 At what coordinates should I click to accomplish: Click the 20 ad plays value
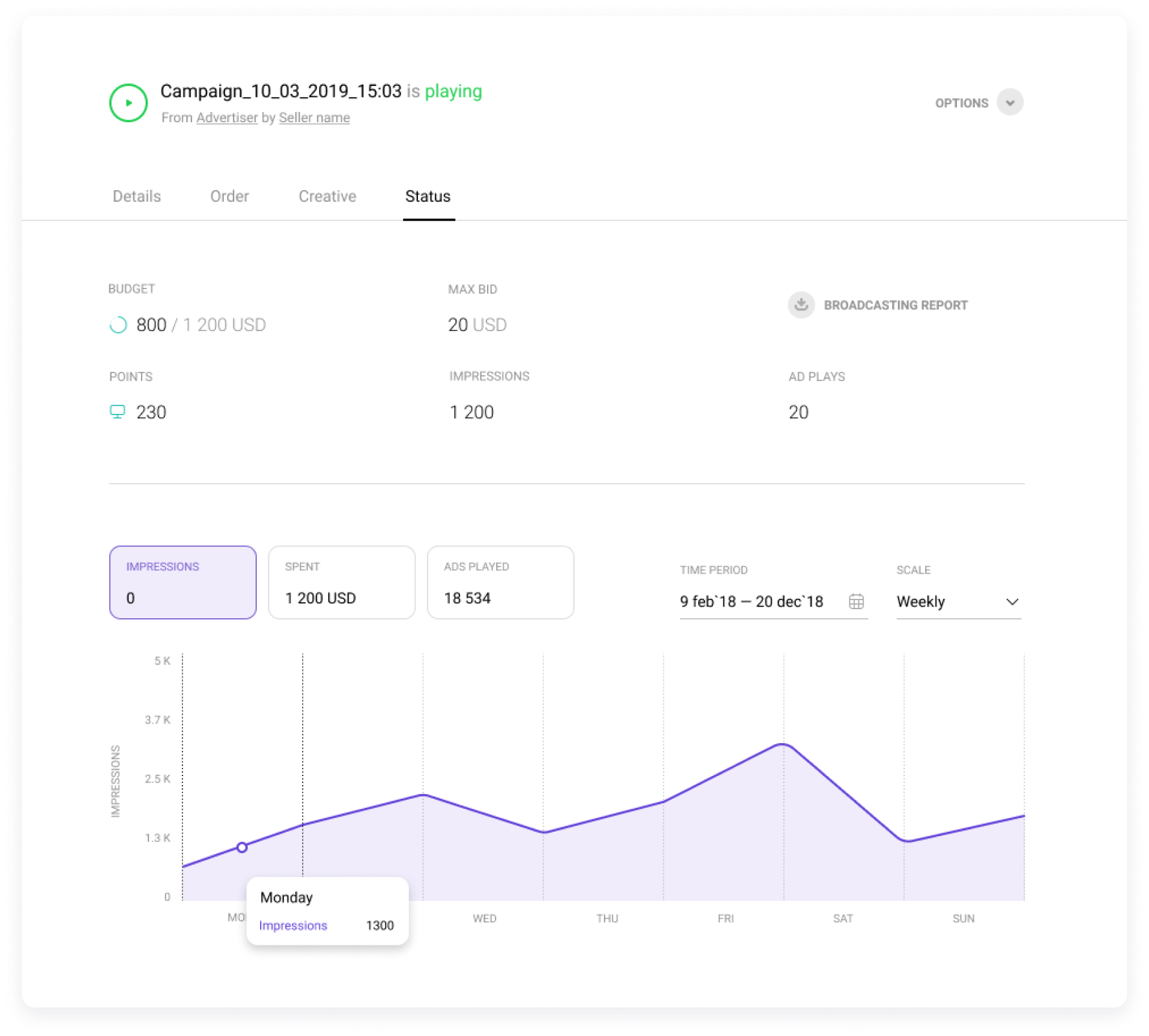click(798, 413)
